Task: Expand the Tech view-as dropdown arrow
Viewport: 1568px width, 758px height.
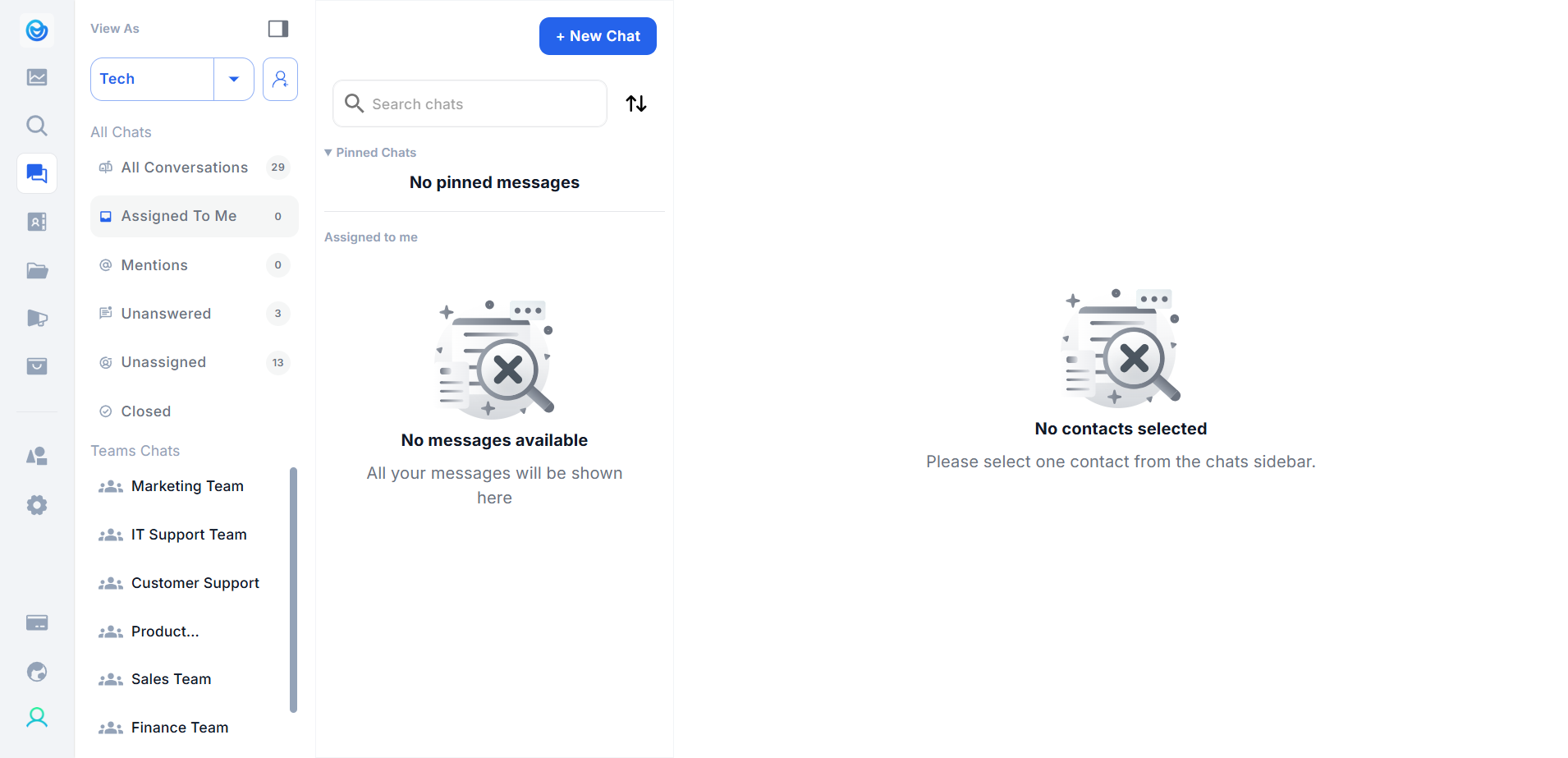Action: click(x=234, y=79)
